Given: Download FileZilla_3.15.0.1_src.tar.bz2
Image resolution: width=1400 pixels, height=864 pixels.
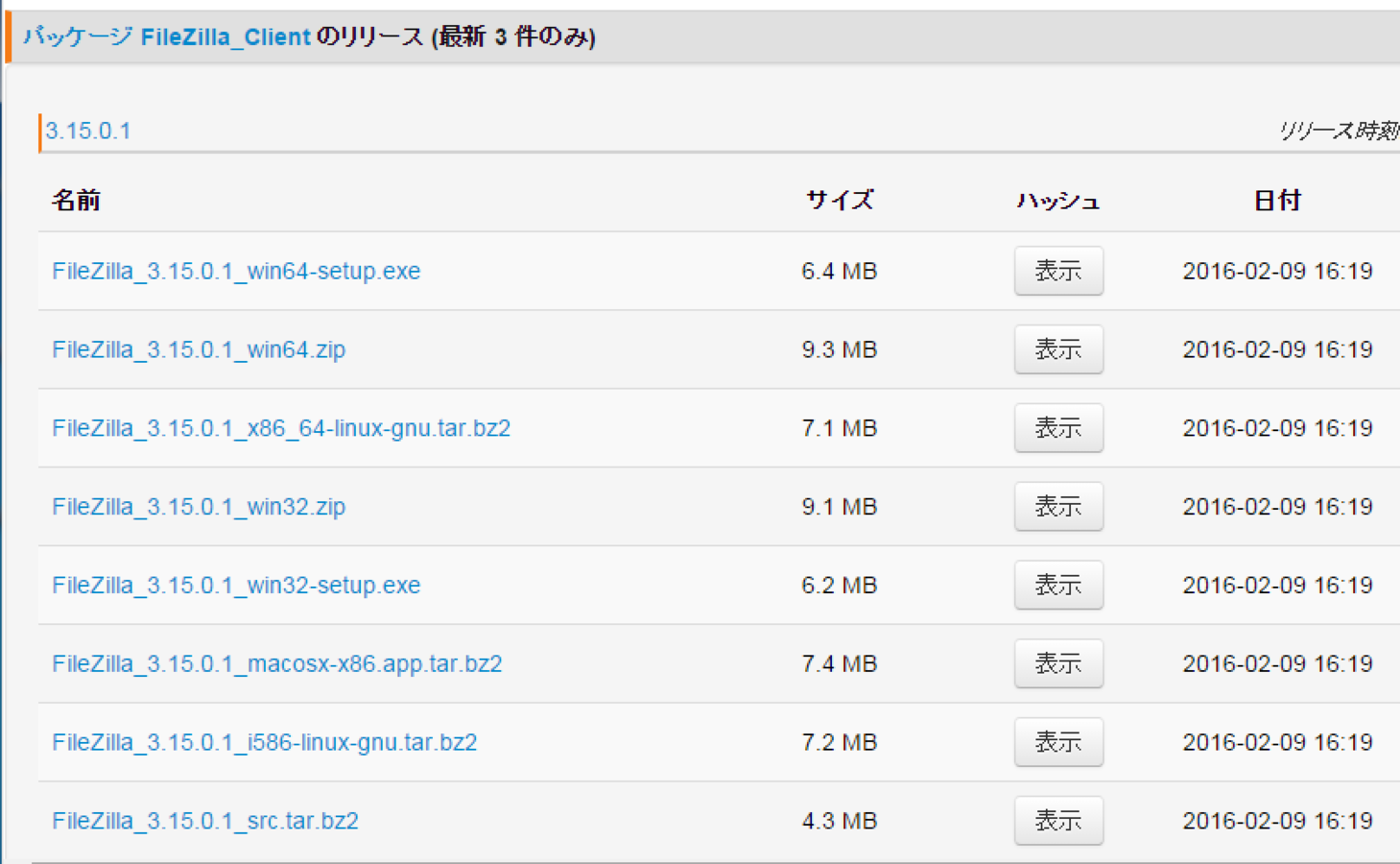Looking at the screenshot, I should [x=205, y=822].
